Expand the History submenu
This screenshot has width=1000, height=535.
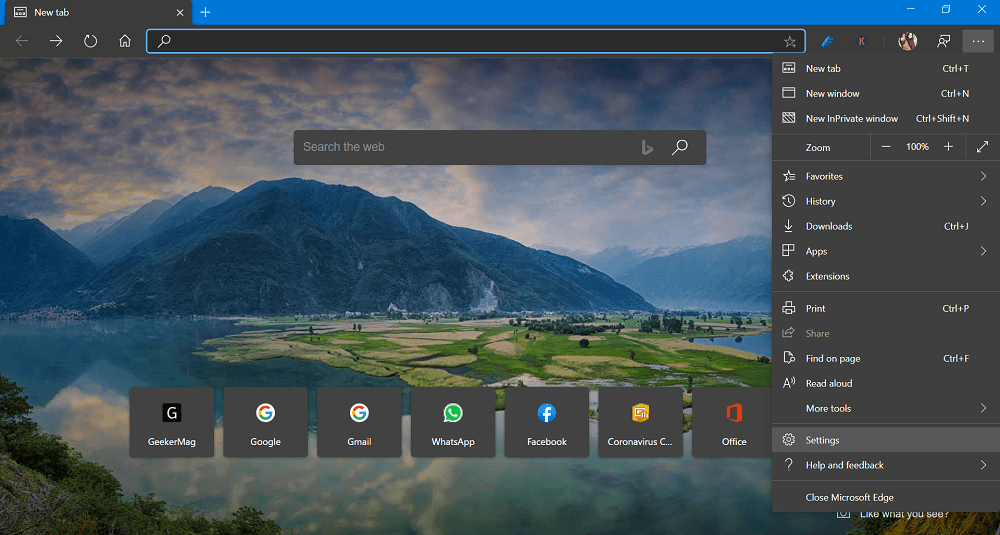click(x=886, y=202)
